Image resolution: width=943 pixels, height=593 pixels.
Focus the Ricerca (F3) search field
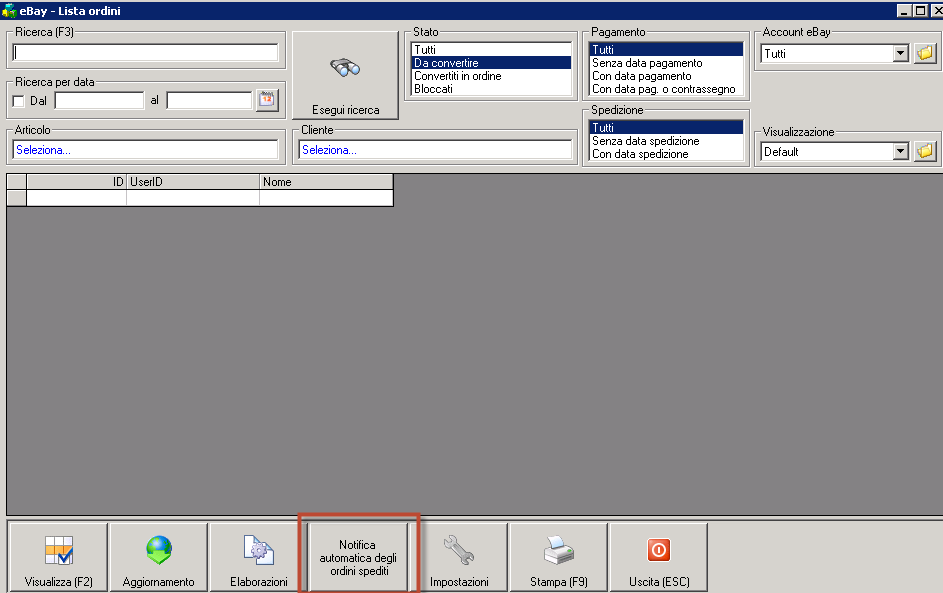(x=146, y=52)
